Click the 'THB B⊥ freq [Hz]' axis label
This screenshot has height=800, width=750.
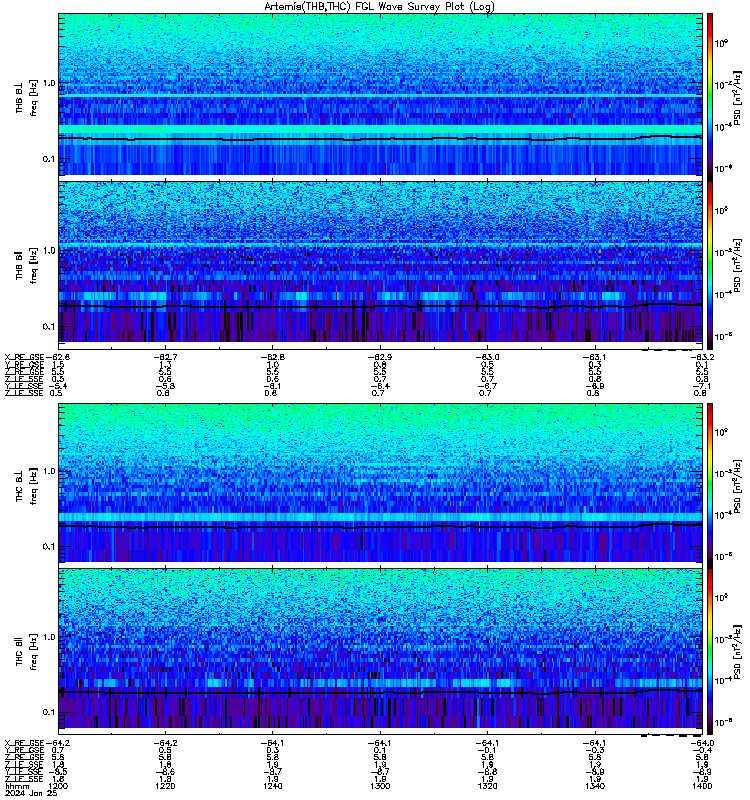click(x=27, y=97)
